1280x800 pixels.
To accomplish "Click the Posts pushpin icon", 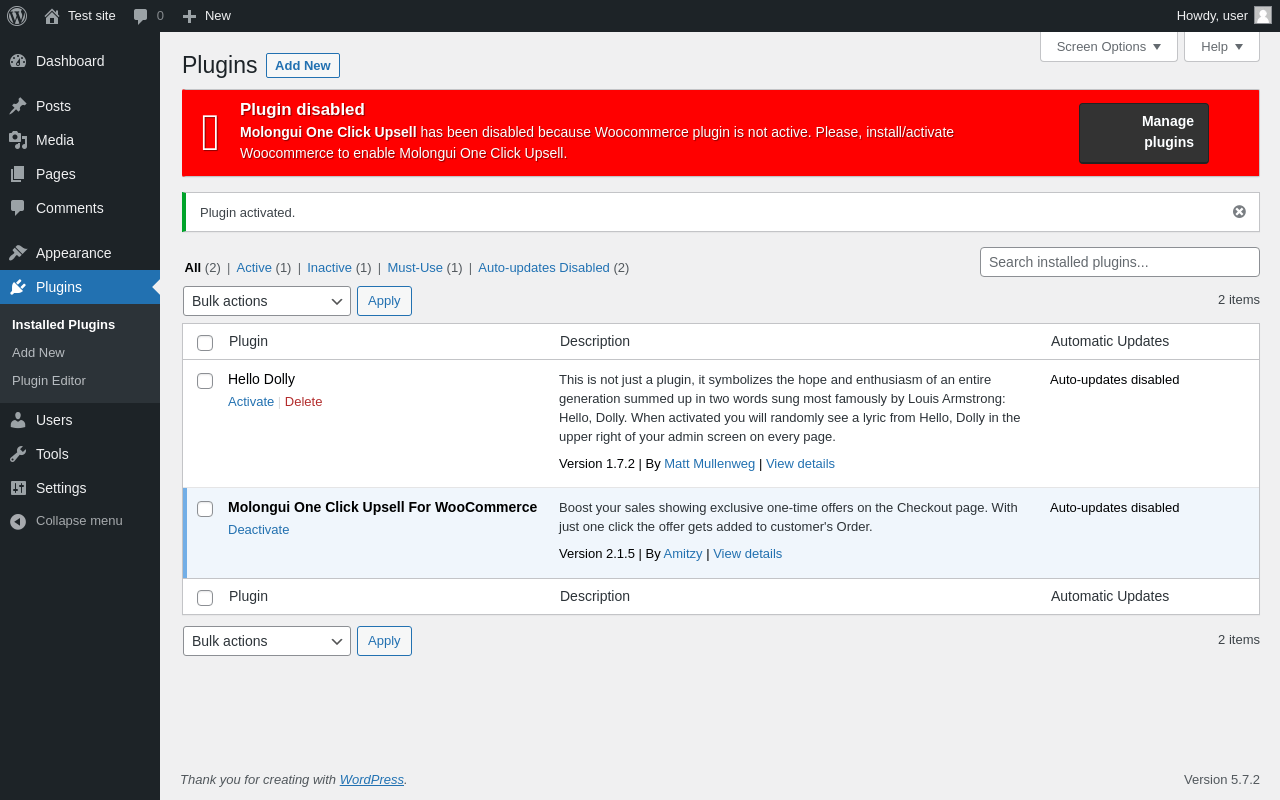I will pyautogui.click(x=18, y=106).
